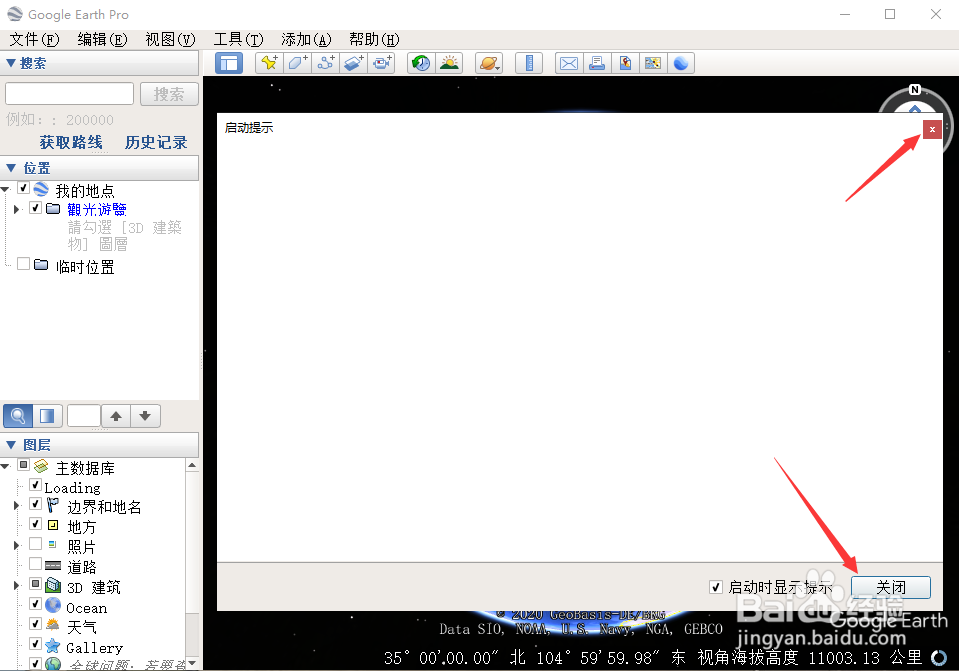Screen dimensions: 959x671
Task: Select the 临时位置 tree item
Action: (85, 267)
